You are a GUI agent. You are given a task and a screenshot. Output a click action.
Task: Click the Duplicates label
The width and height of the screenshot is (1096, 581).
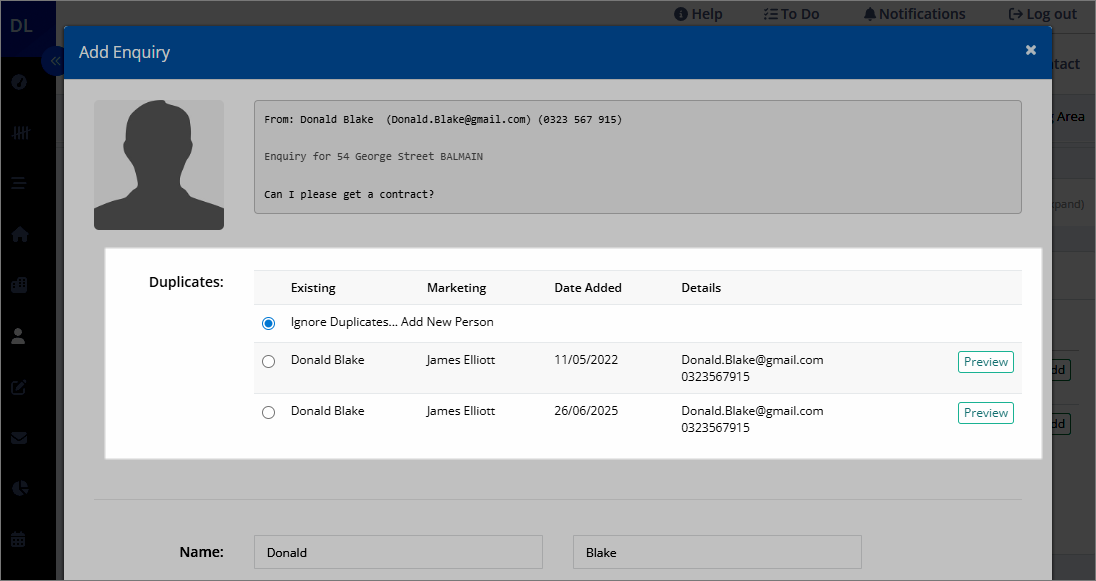[x=186, y=282]
